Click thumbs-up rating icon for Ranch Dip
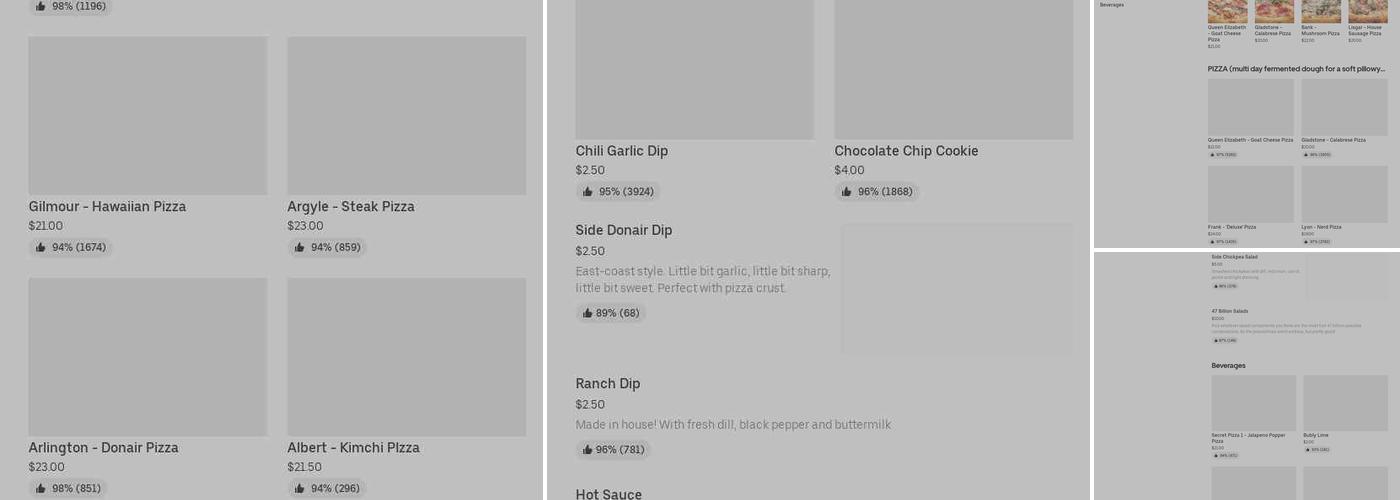 [x=588, y=450]
